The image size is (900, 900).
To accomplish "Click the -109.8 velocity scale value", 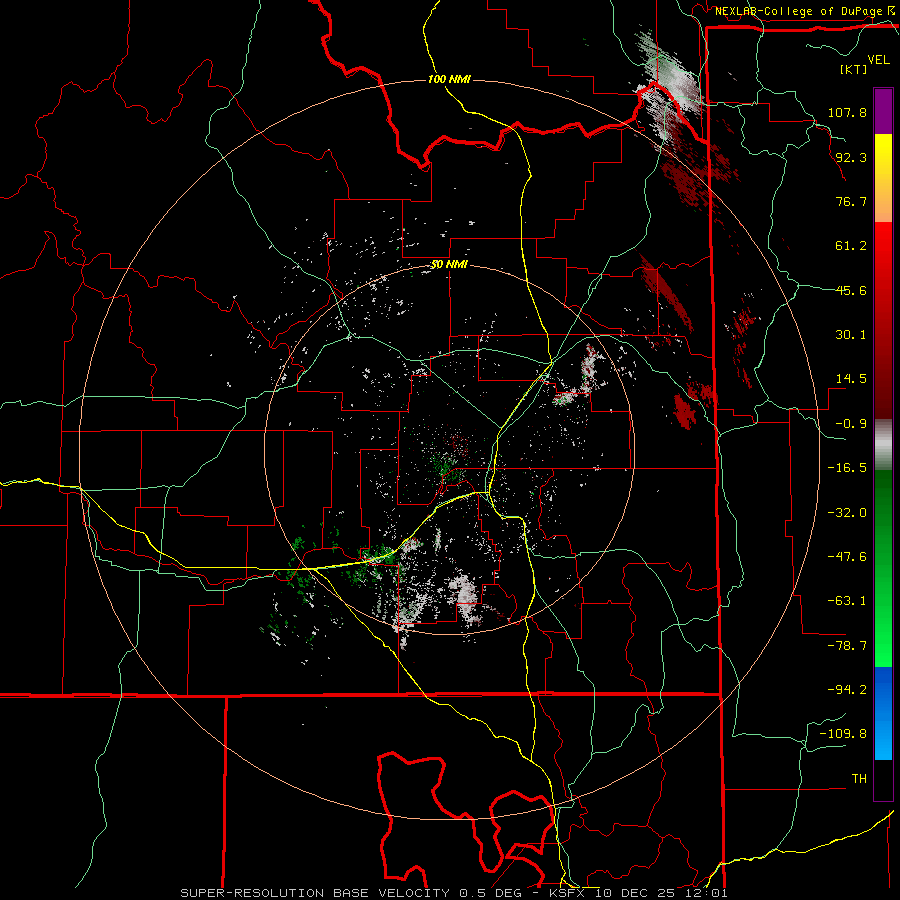I will click(843, 734).
